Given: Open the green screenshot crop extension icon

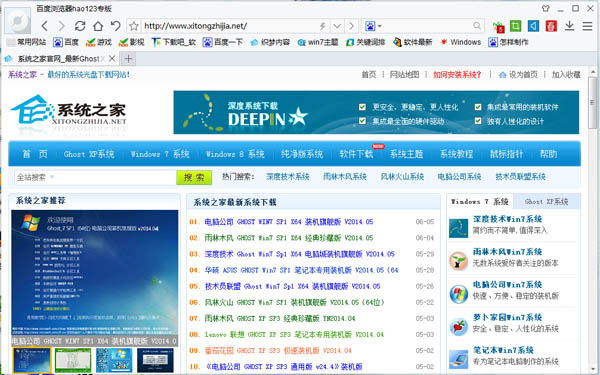Looking at the screenshot, I should coord(515,26).
